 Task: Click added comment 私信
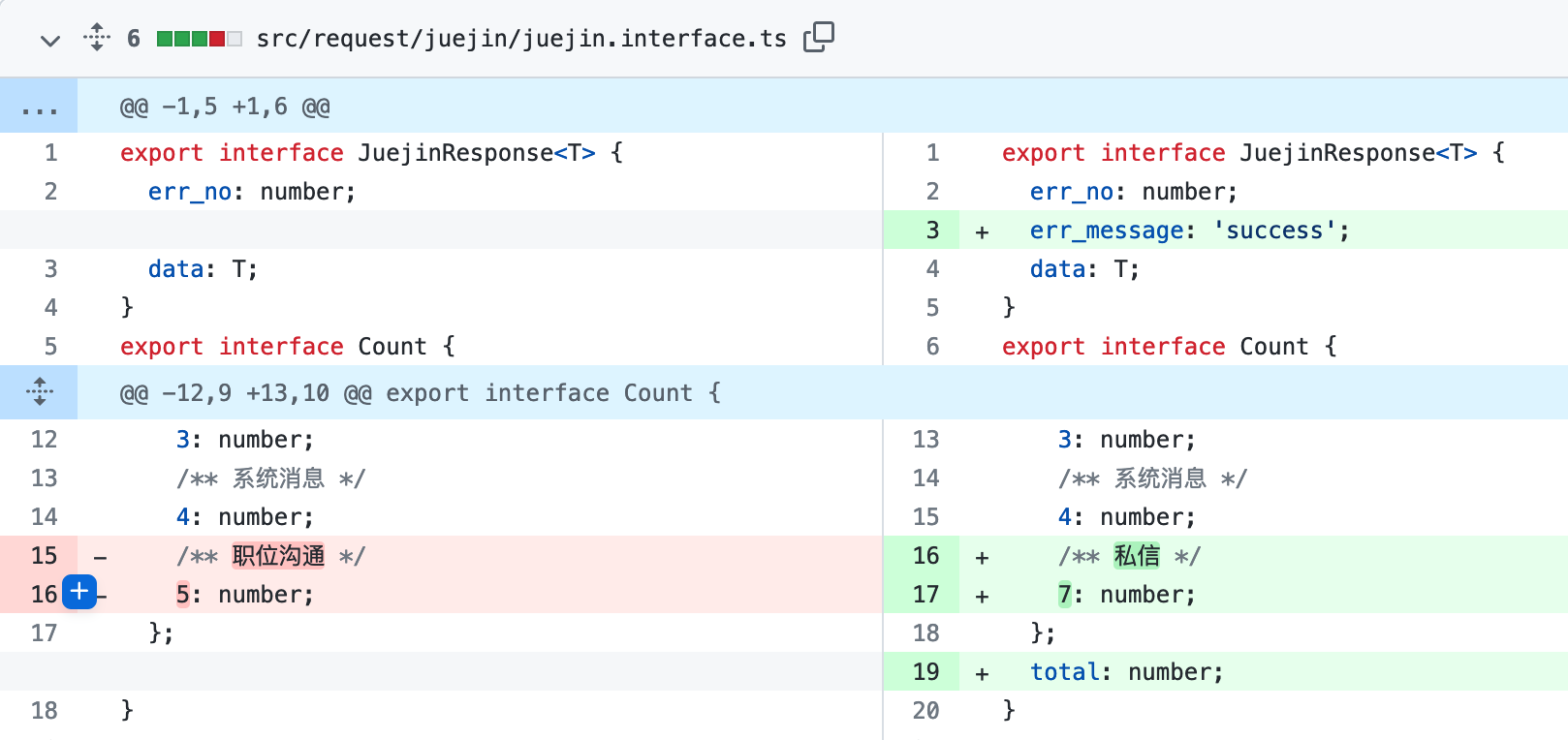[x=1137, y=556]
